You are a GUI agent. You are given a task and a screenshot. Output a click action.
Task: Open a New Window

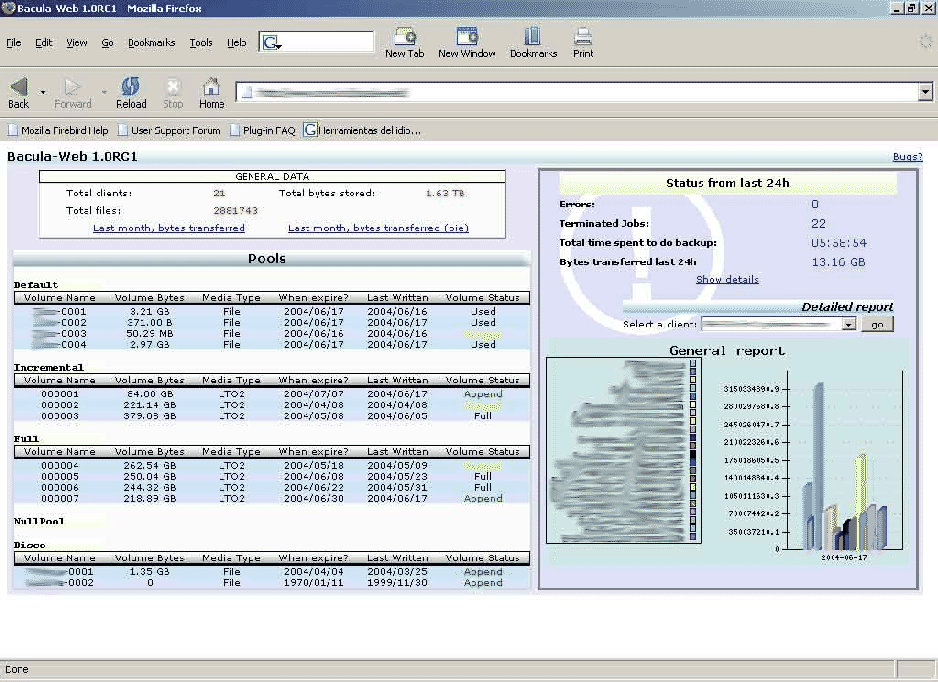(467, 42)
